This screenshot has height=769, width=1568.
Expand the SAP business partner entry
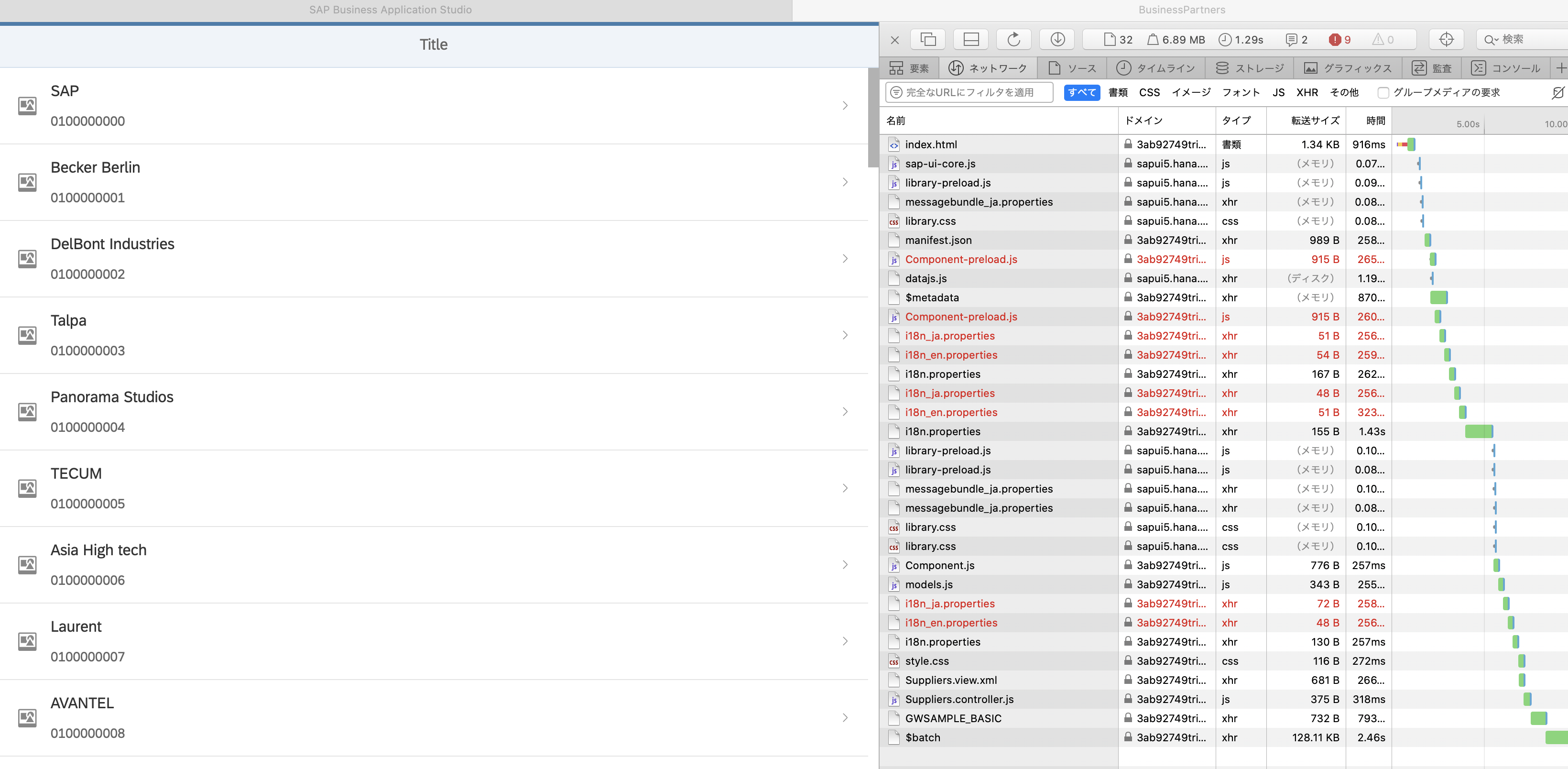pos(845,105)
